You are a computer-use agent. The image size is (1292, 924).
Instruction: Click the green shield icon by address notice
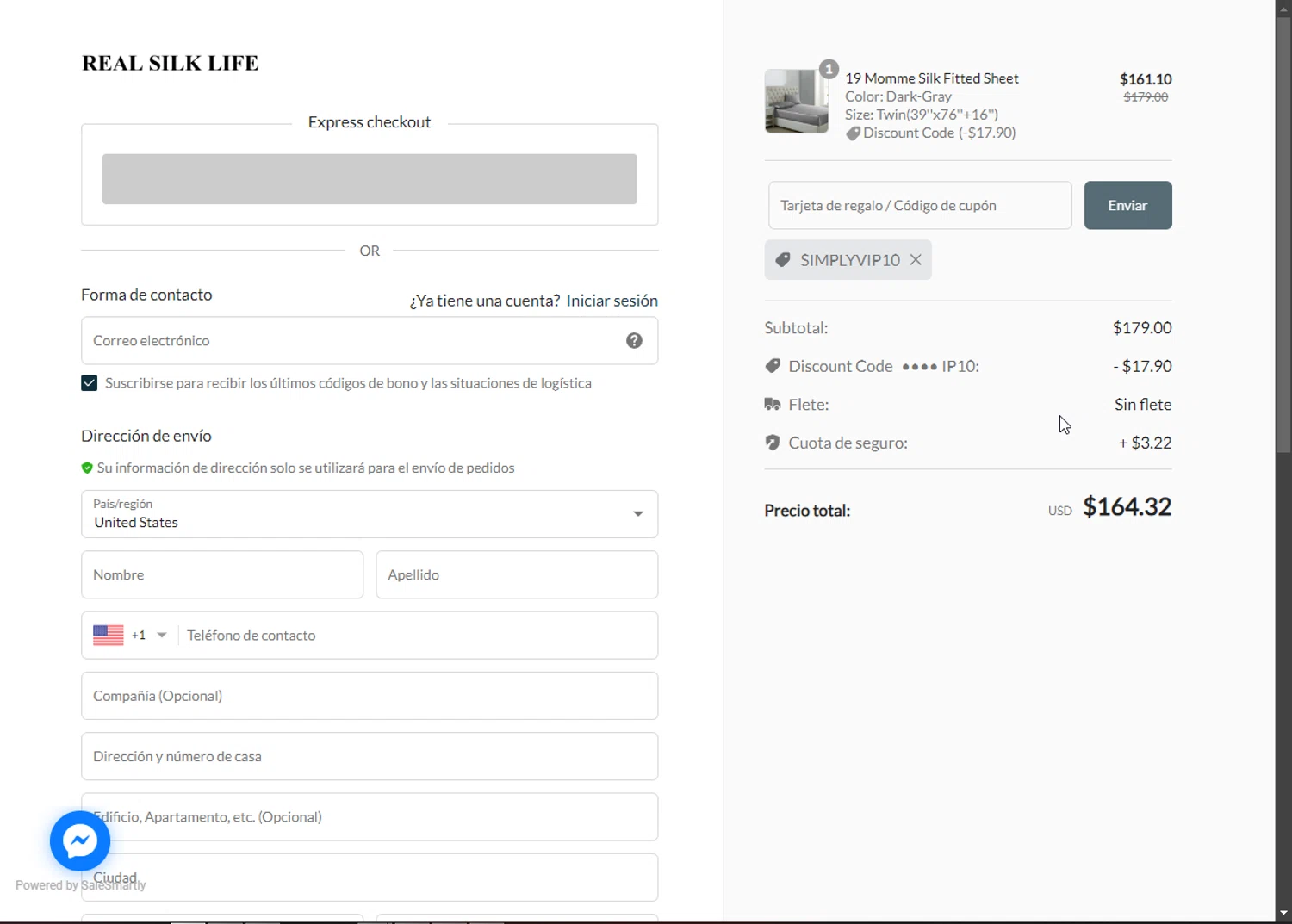point(87,468)
